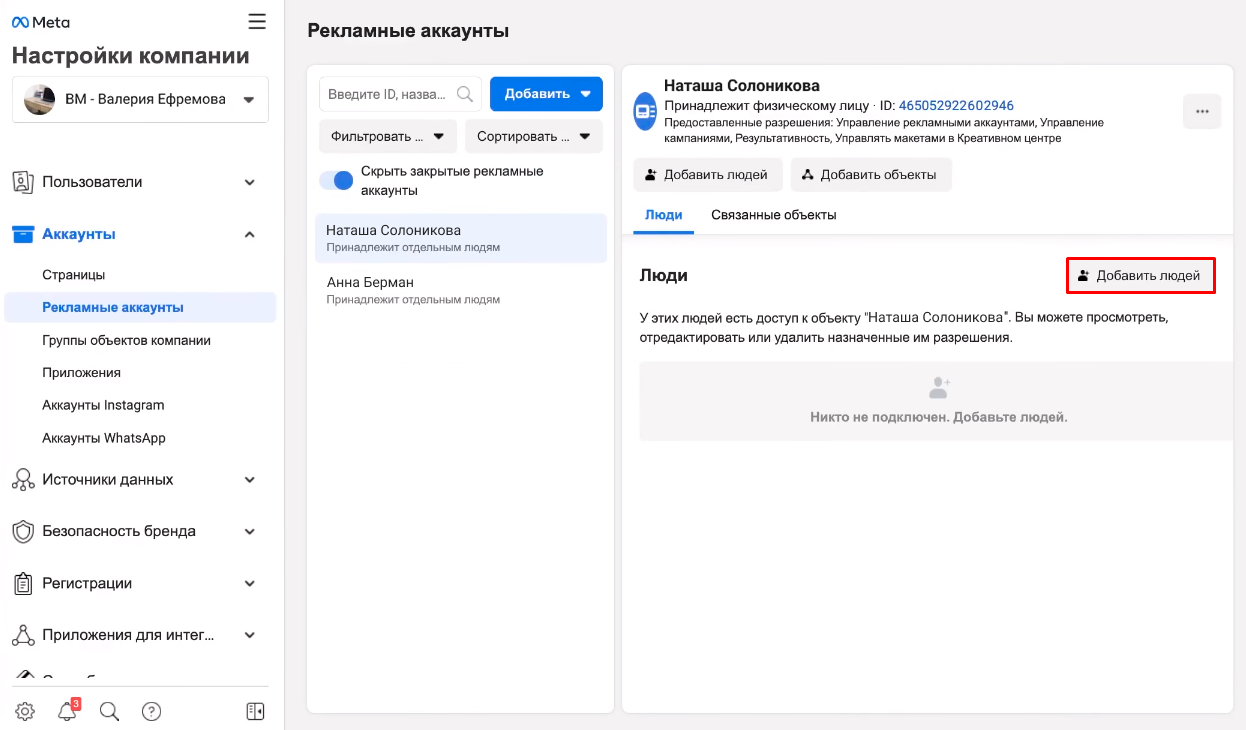Focus the Введите ID, назва... search field
The height and width of the screenshot is (730, 1246).
pyautogui.click(x=400, y=94)
